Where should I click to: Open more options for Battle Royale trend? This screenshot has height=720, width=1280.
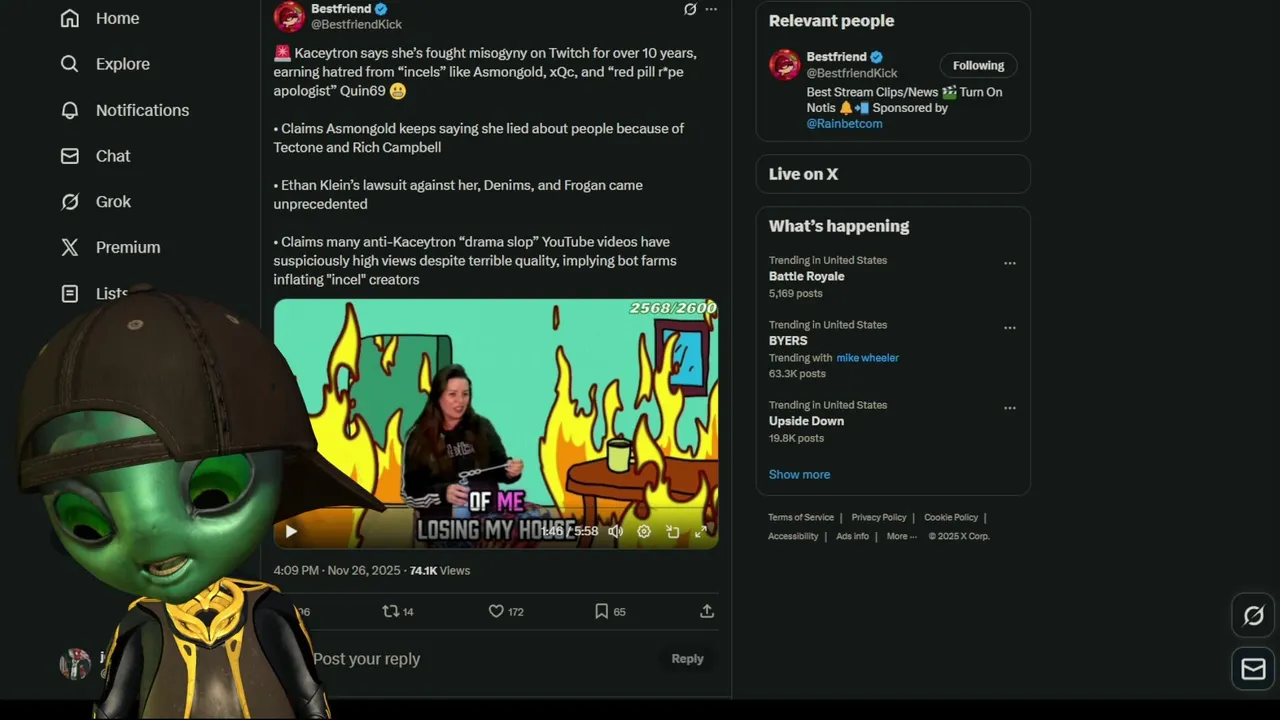pos(1009,264)
